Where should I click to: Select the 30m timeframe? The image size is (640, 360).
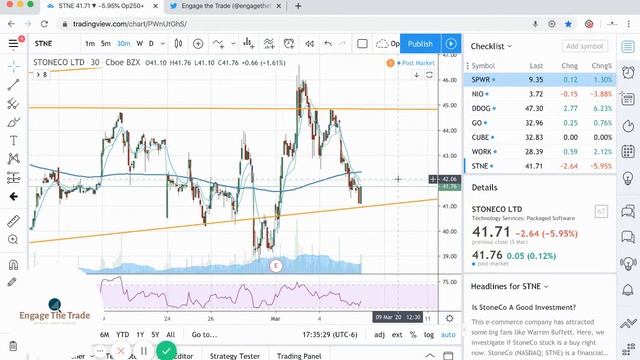[124, 43]
